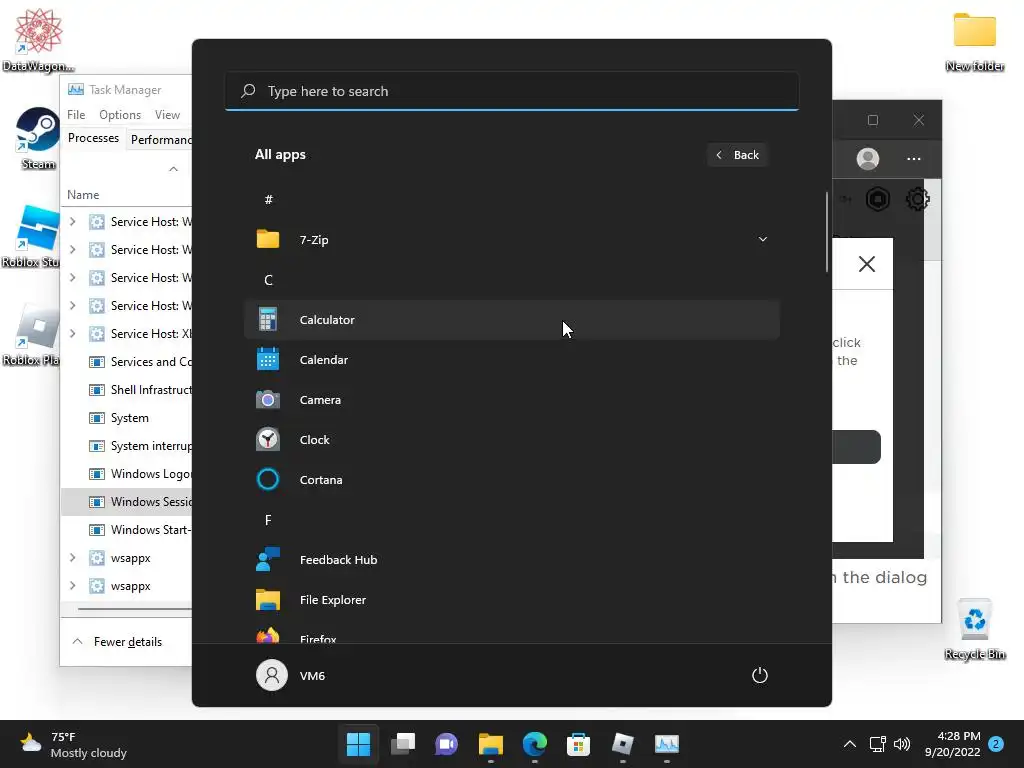Expand the second Service Host process row

click(x=72, y=250)
